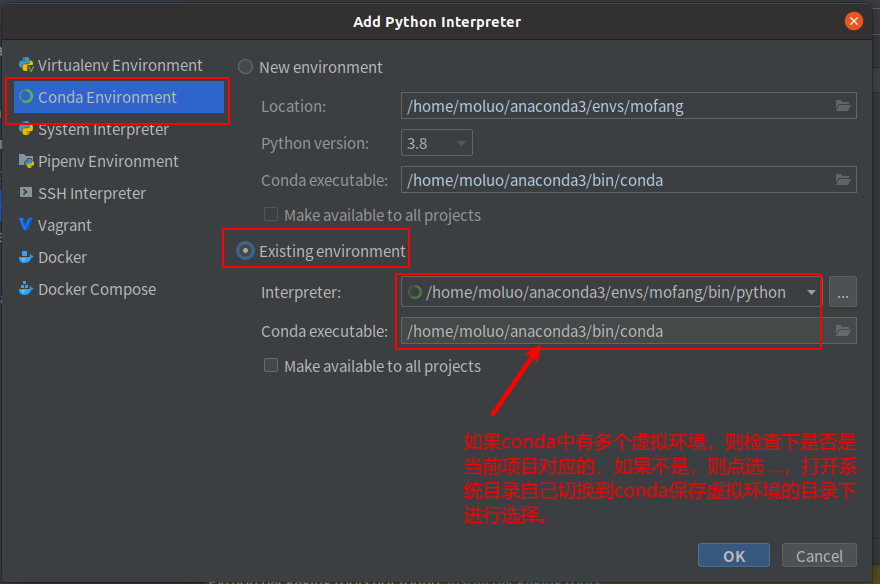The height and width of the screenshot is (584, 880).
Task: Click the Cancel button
Action: coord(819,555)
